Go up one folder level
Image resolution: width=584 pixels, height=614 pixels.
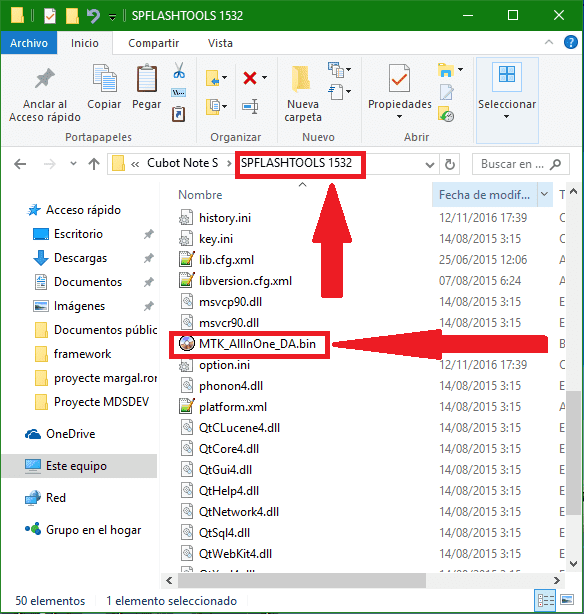click(x=94, y=164)
